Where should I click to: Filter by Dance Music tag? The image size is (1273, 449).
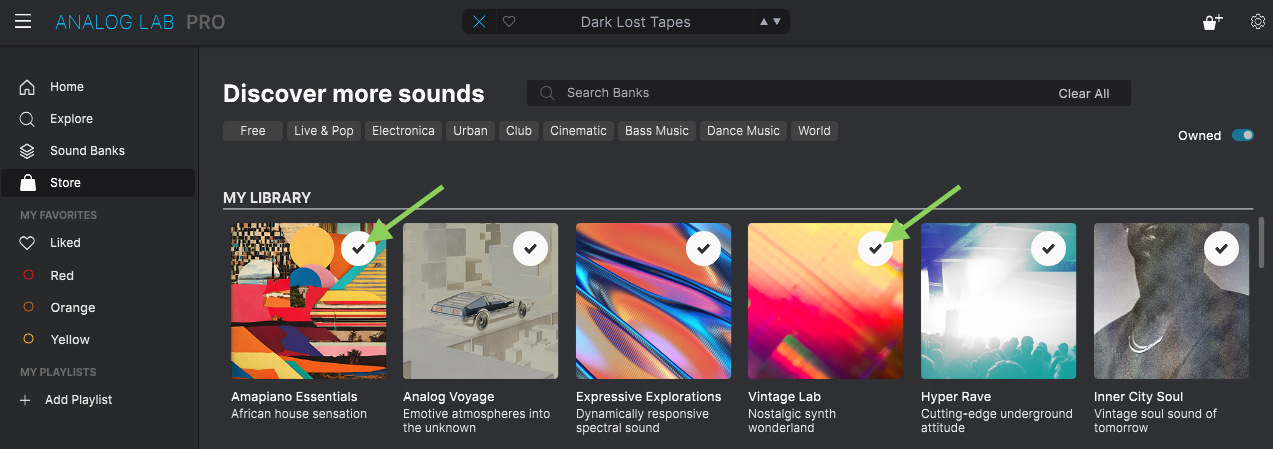coord(743,131)
